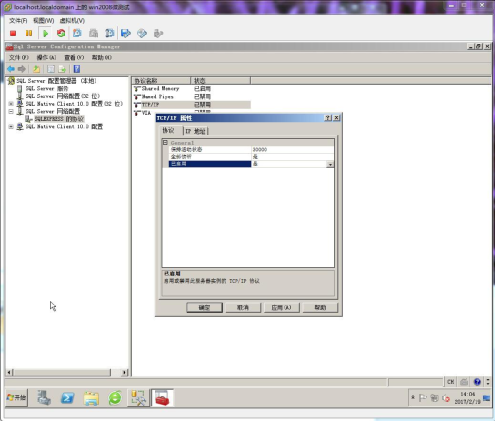Click the red power off VM icon
This screenshot has height=421, width=496.
click(x=13, y=33)
